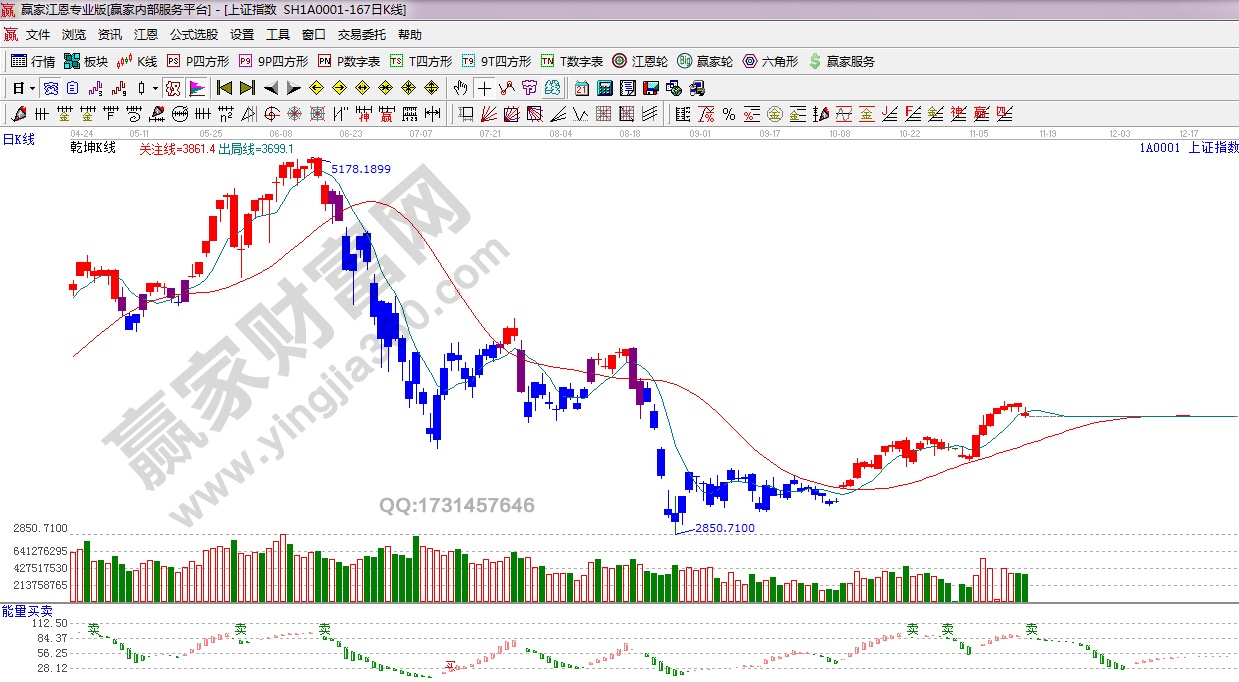Image resolution: width=1239 pixels, height=682 pixels.
Task: Open the 公式选股 menu
Action: pyautogui.click(x=193, y=34)
